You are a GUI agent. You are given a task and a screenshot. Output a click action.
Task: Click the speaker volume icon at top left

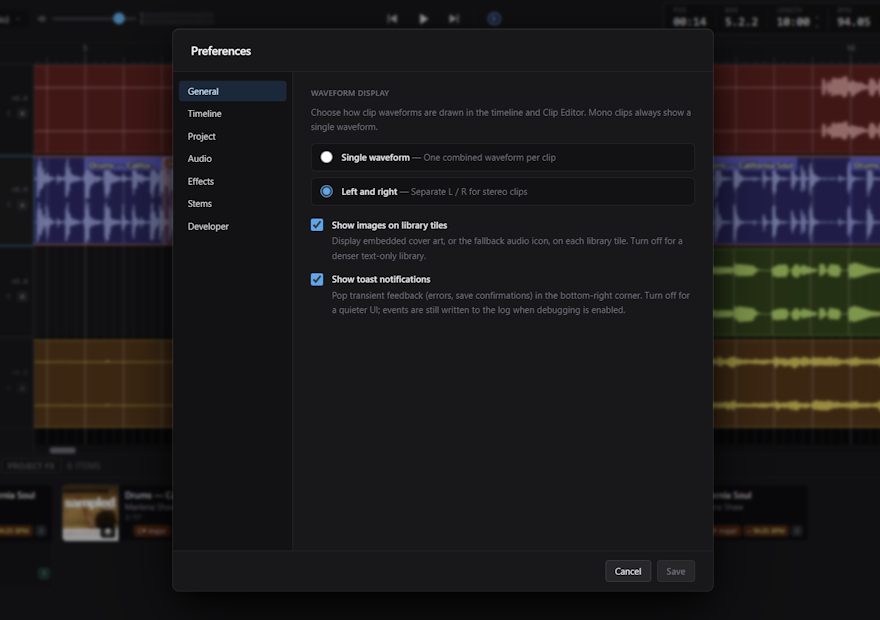[42, 19]
